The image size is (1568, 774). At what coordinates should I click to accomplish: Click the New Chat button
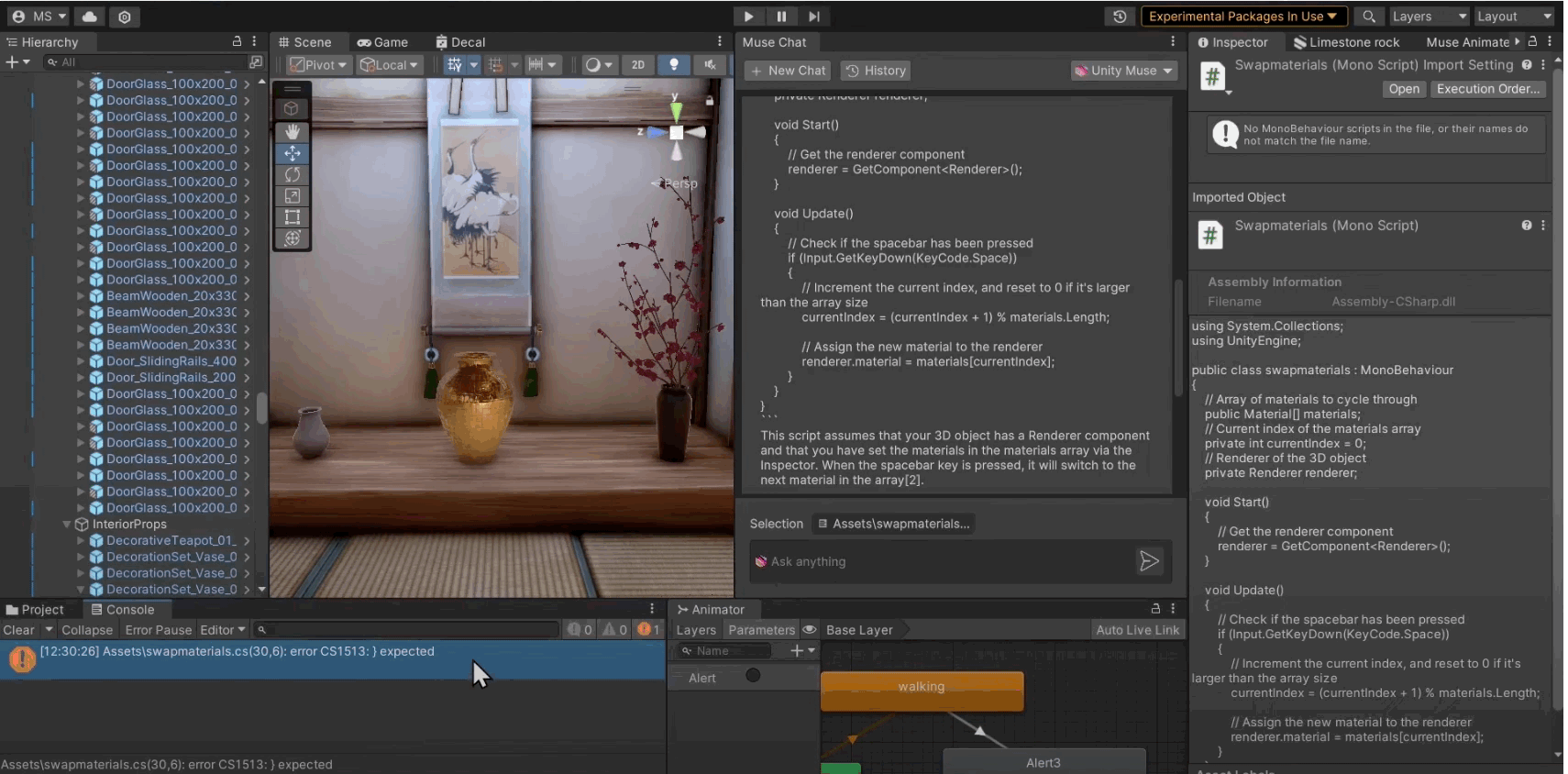tap(788, 71)
